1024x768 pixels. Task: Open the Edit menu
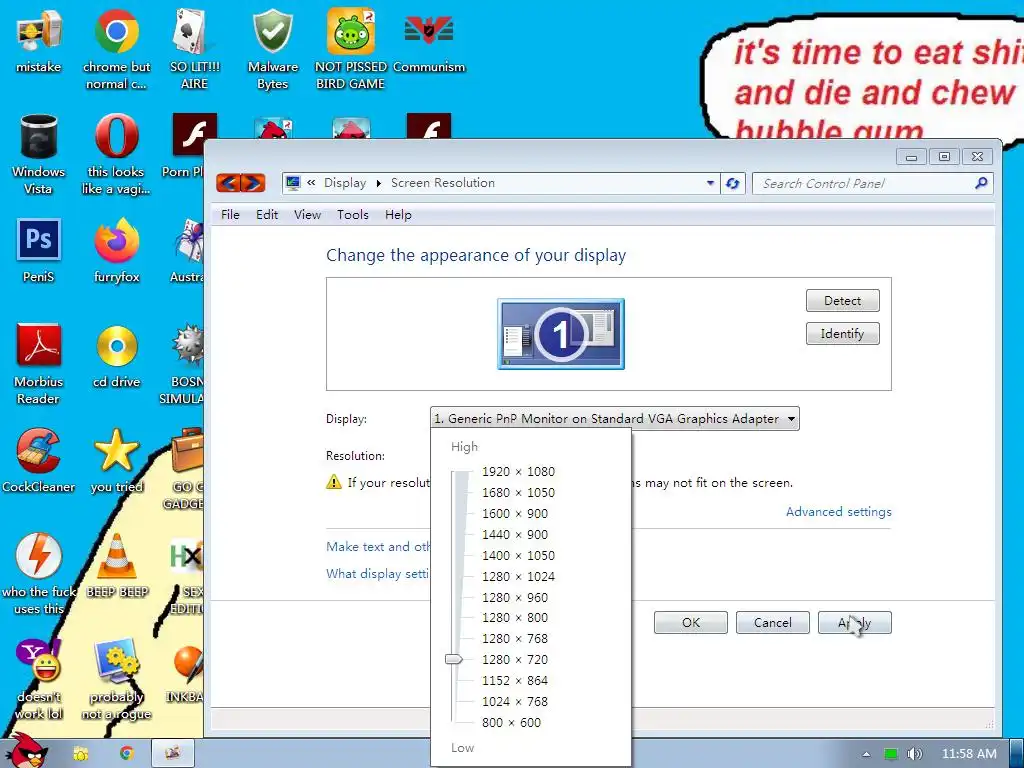coord(266,215)
